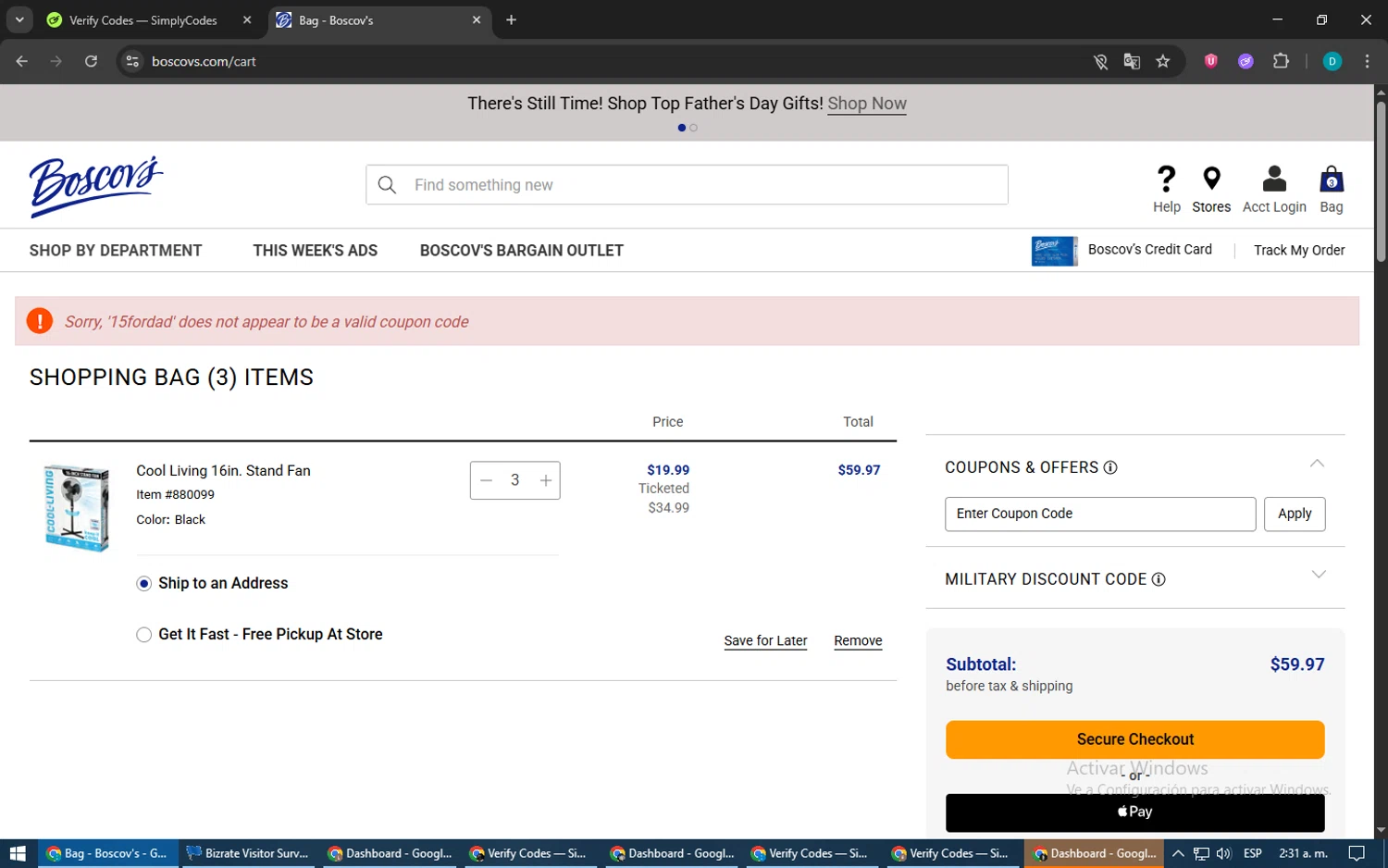Pay with Apple Pay button
The image size is (1388, 868).
point(1134,812)
